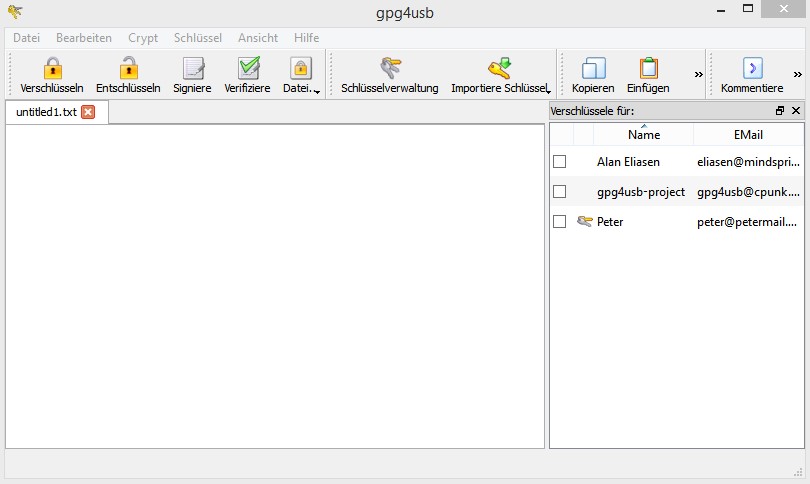Click the Verifiziere checkmark icon
The height and width of the screenshot is (484, 810).
click(247, 69)
